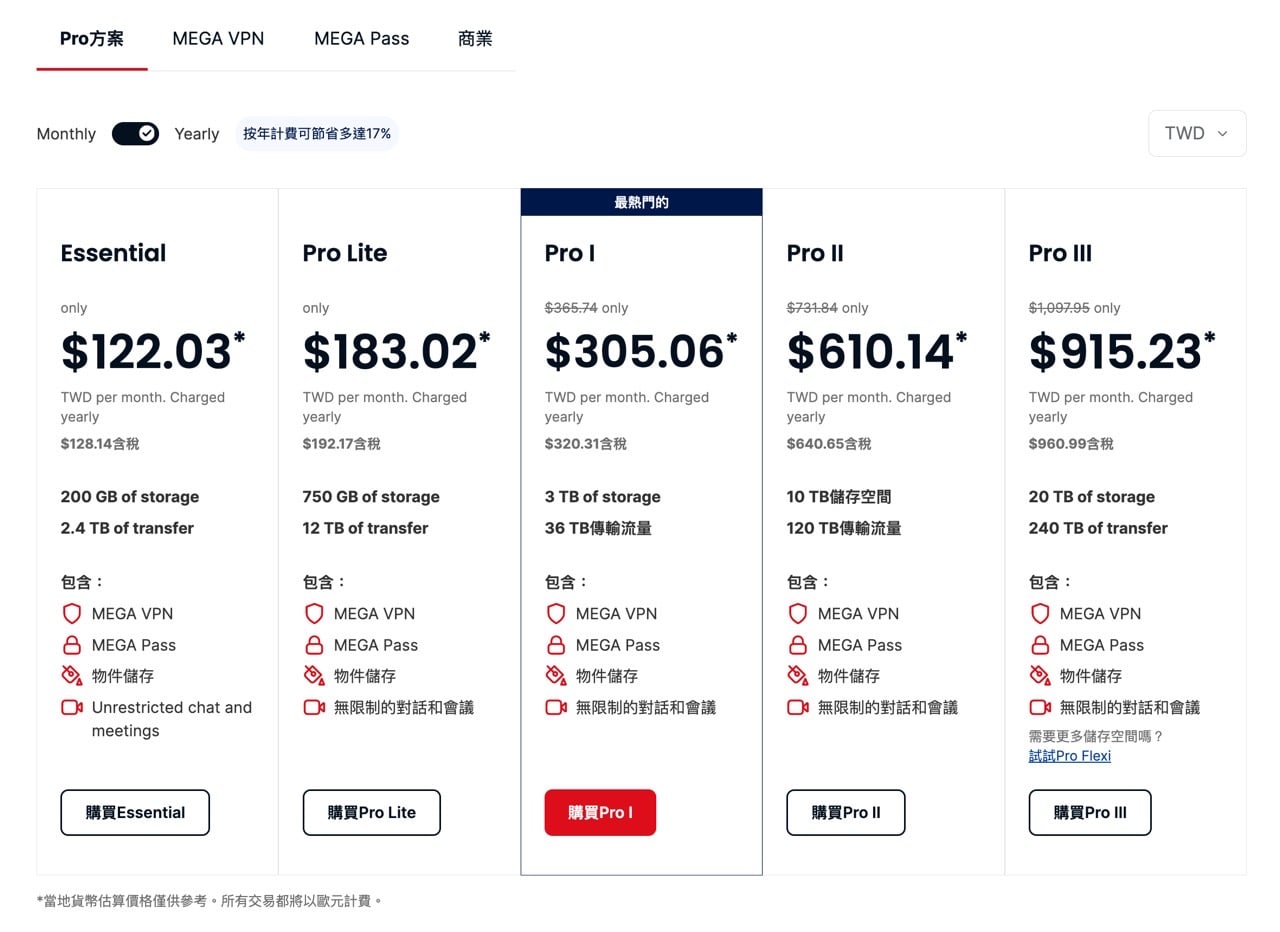Click the object storage bucket icon in Pro Lite
This screenshot has height=932, width=1280.
(x=313, y=676)
